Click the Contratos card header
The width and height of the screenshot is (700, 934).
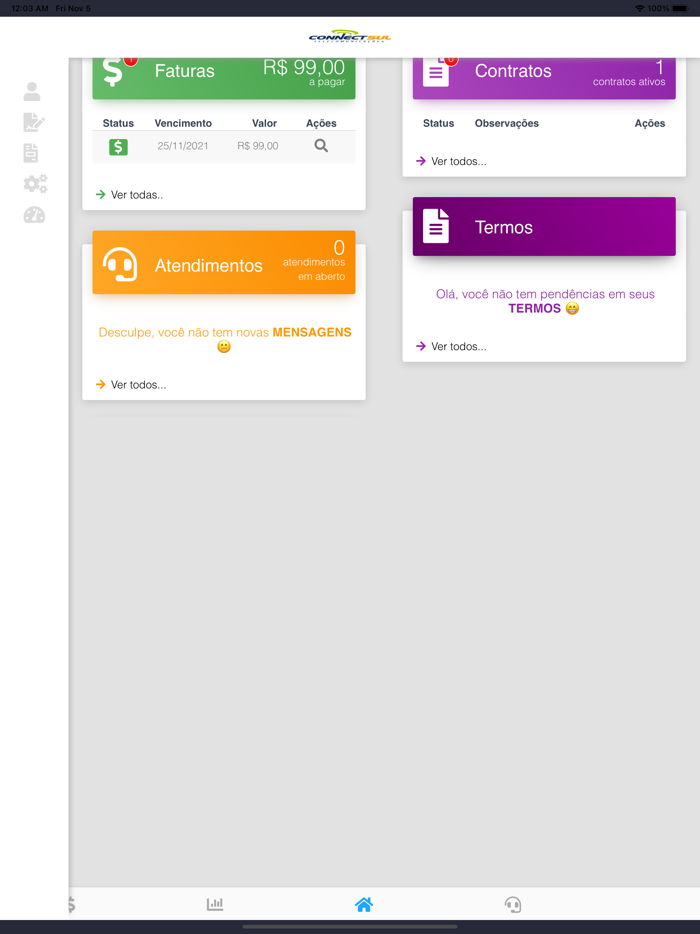(x=543, y=76)
